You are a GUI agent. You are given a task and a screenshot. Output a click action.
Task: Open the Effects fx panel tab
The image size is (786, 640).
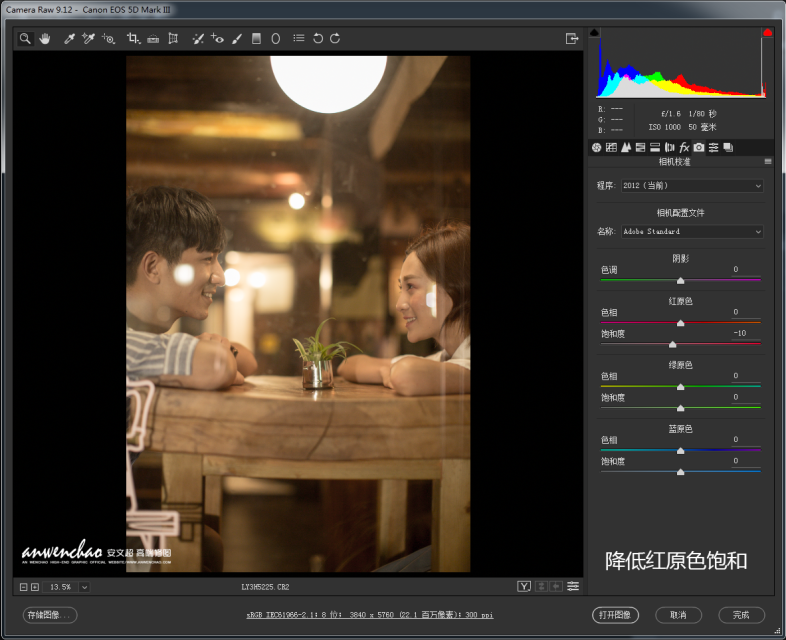point(684,147)
